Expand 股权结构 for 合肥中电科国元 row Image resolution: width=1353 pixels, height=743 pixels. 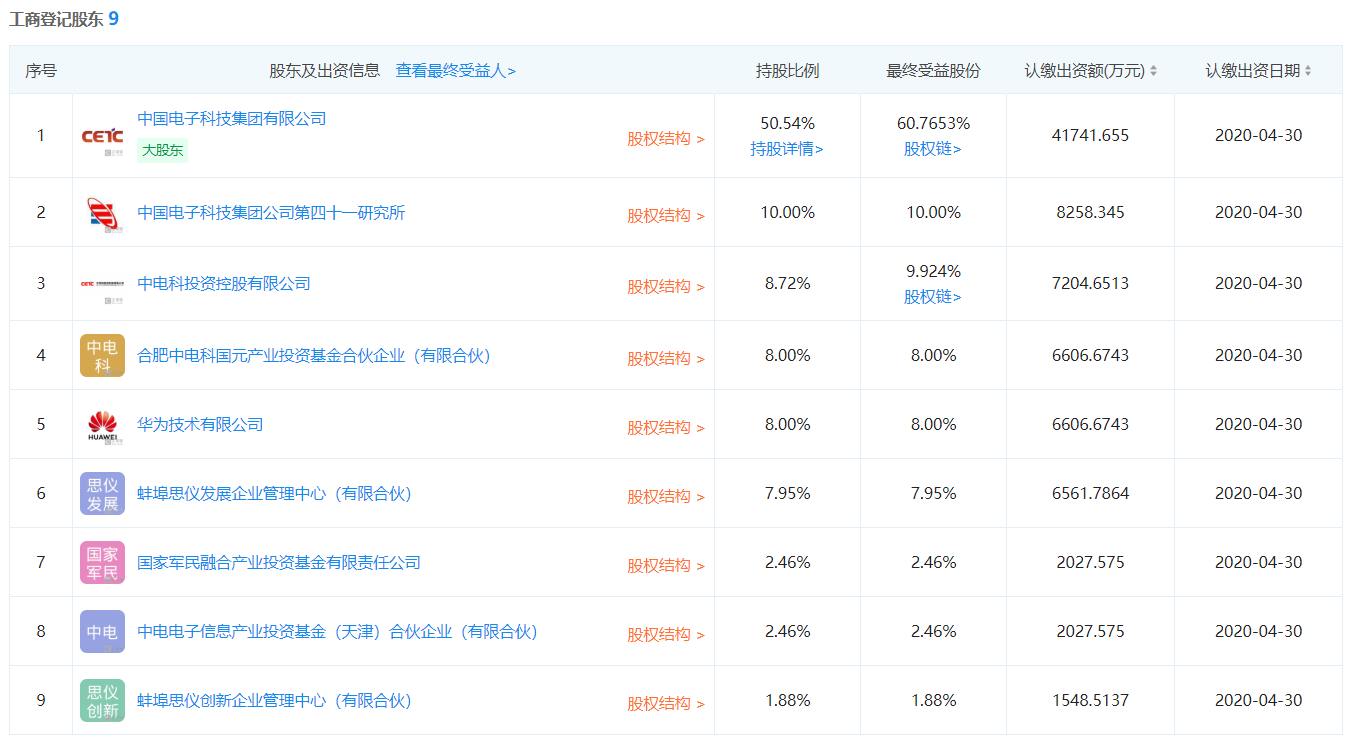tap(666, 359)
